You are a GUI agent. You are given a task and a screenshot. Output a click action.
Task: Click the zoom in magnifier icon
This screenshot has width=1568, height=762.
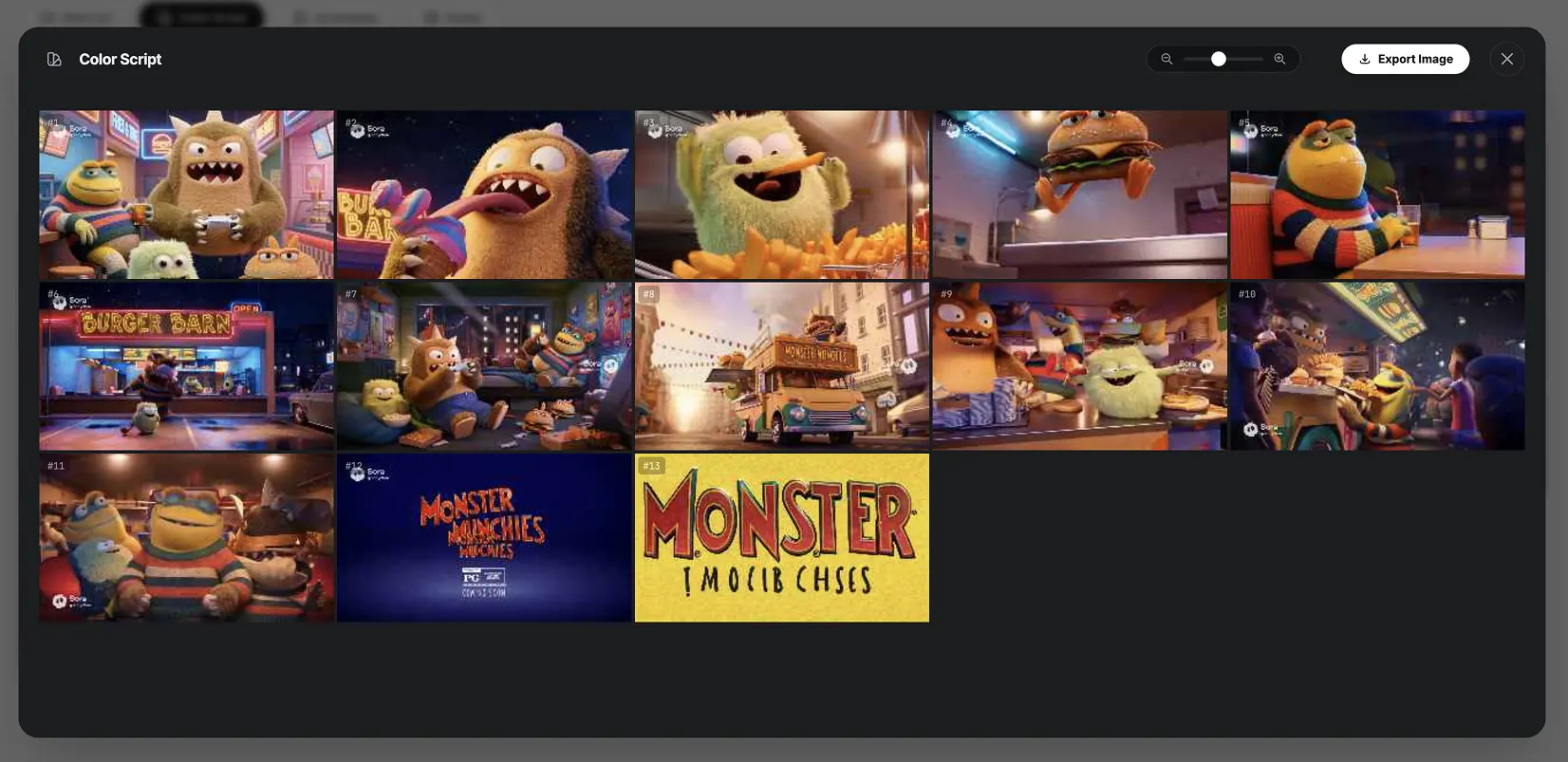(1279, 59)
